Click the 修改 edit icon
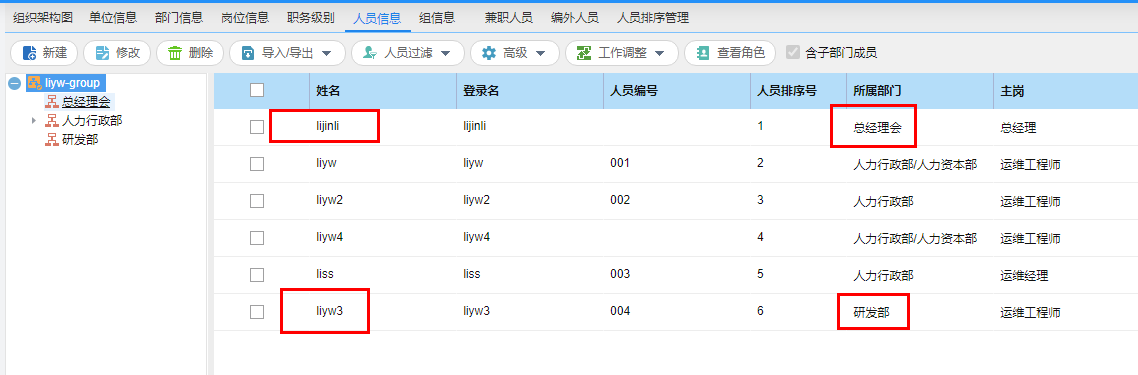Viewport: 1138px width, 375px height. [103, 53]
